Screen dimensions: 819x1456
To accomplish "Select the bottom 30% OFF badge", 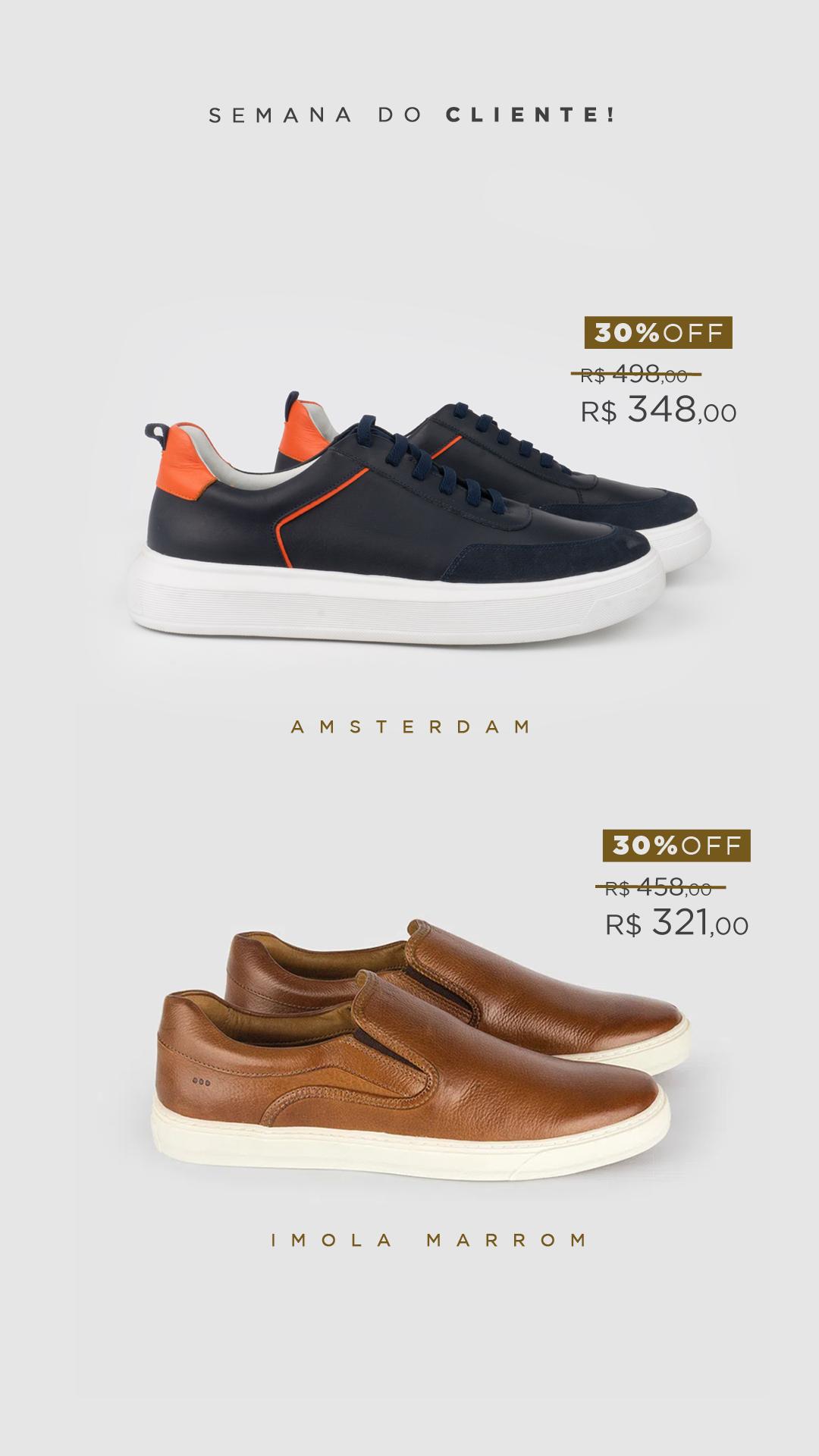I will (x=676, y=846).
